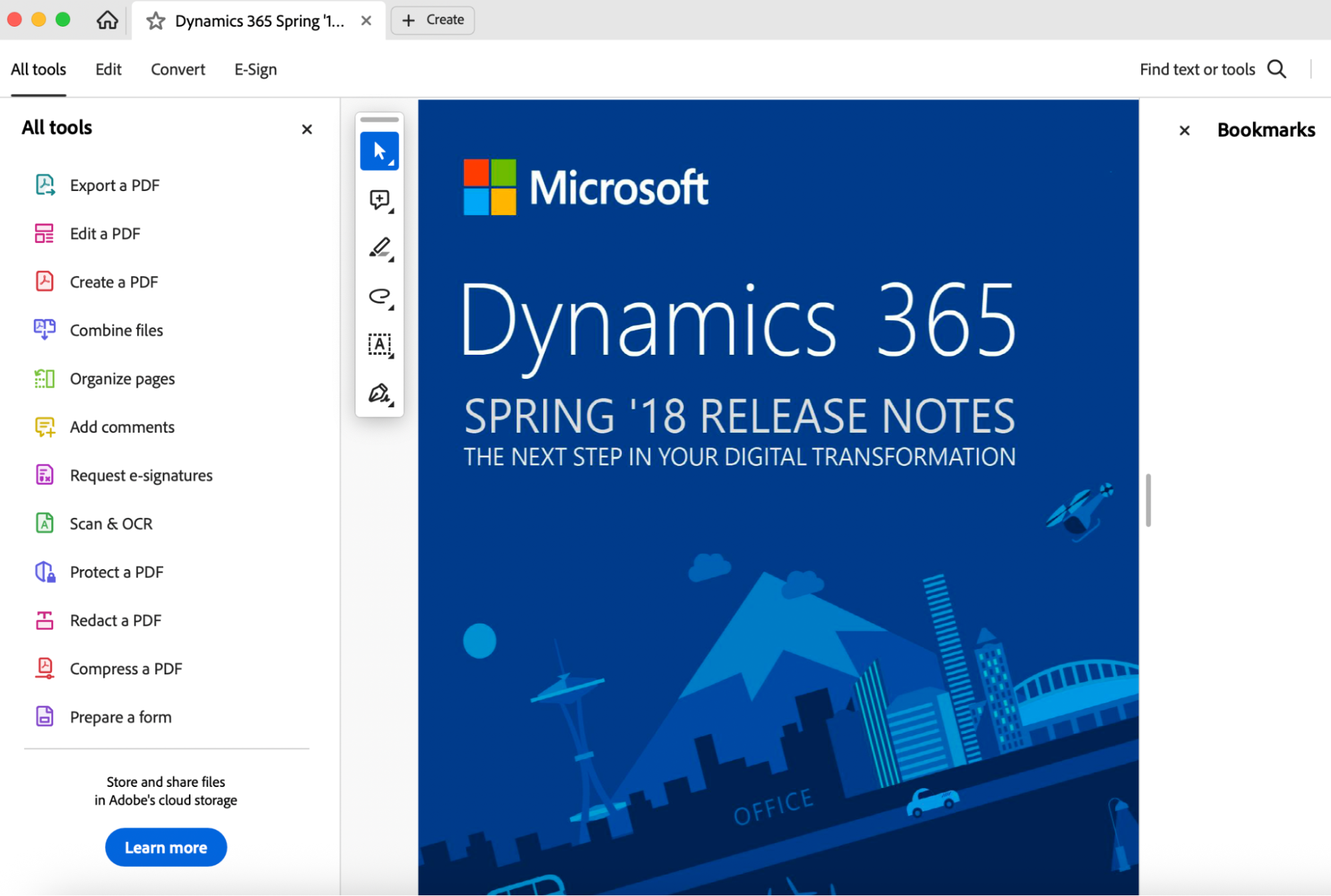The image size is (1331, 896).
Task: Close the Bookmarks panel
Action: (1185, 130)
